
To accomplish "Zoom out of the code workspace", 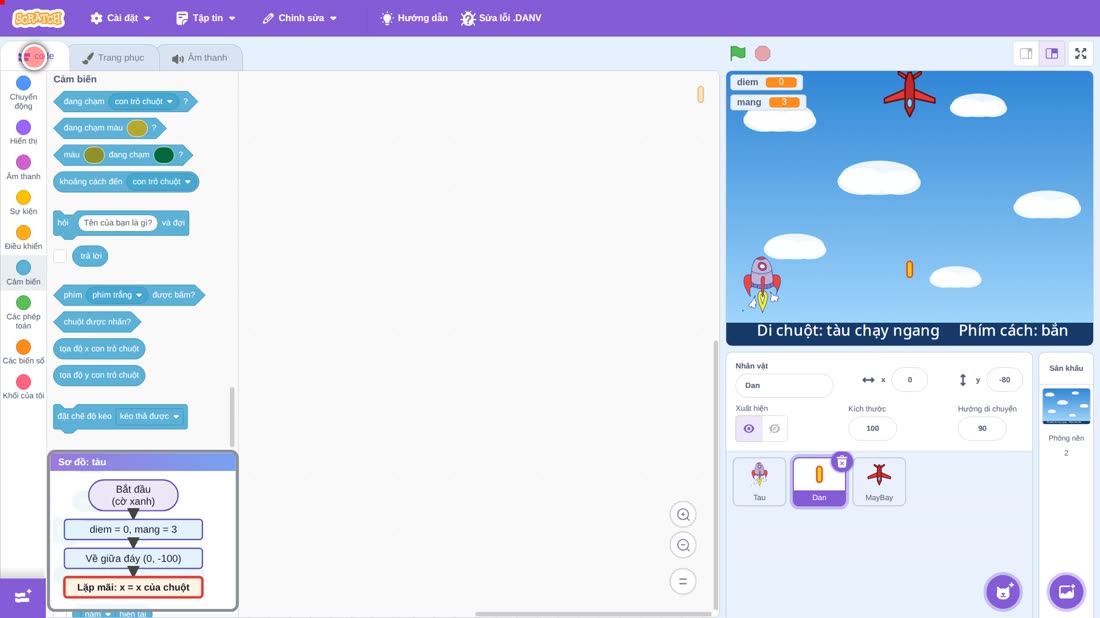I will 683,545.
